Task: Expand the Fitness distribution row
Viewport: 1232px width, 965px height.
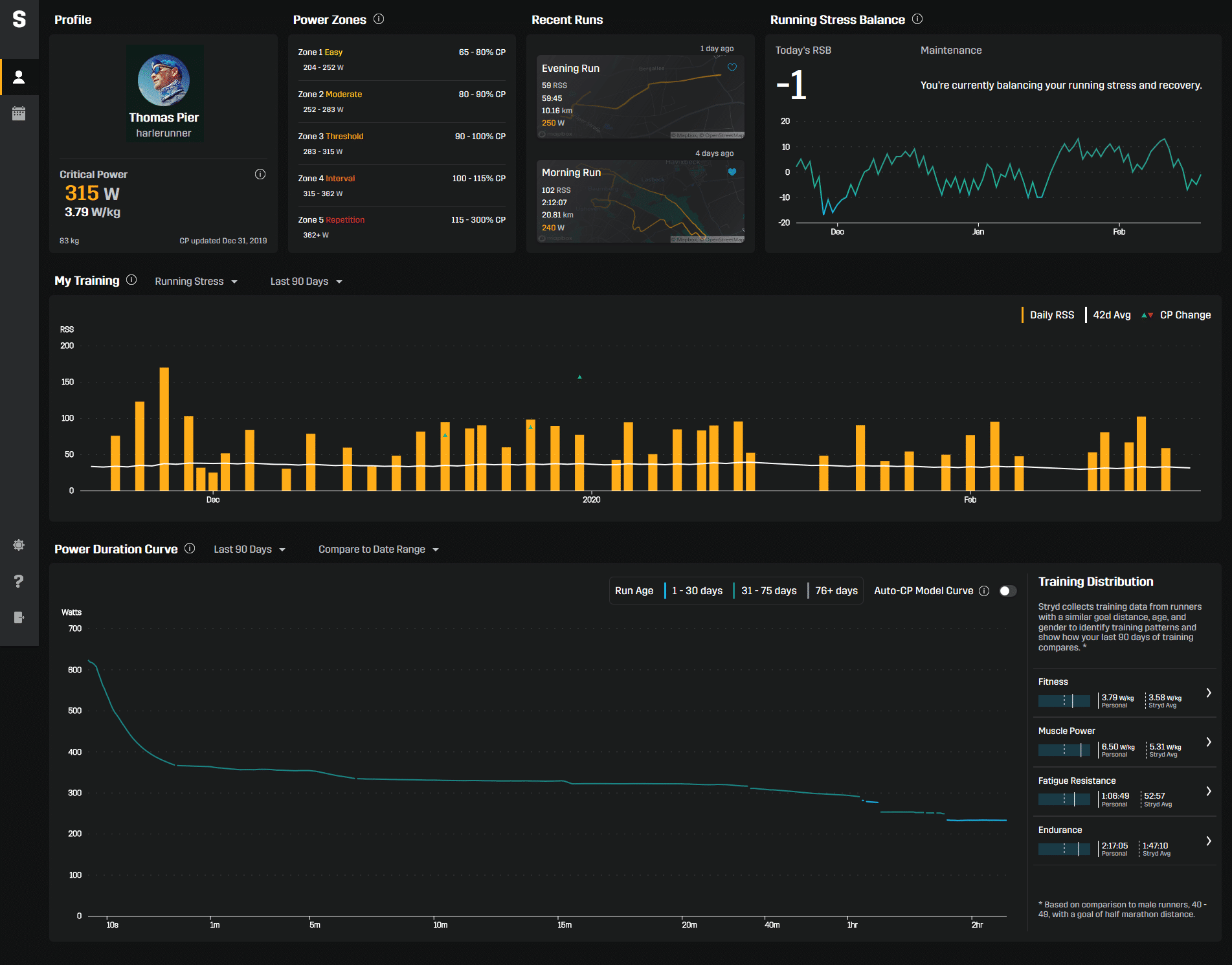Action: (1125, 693)
